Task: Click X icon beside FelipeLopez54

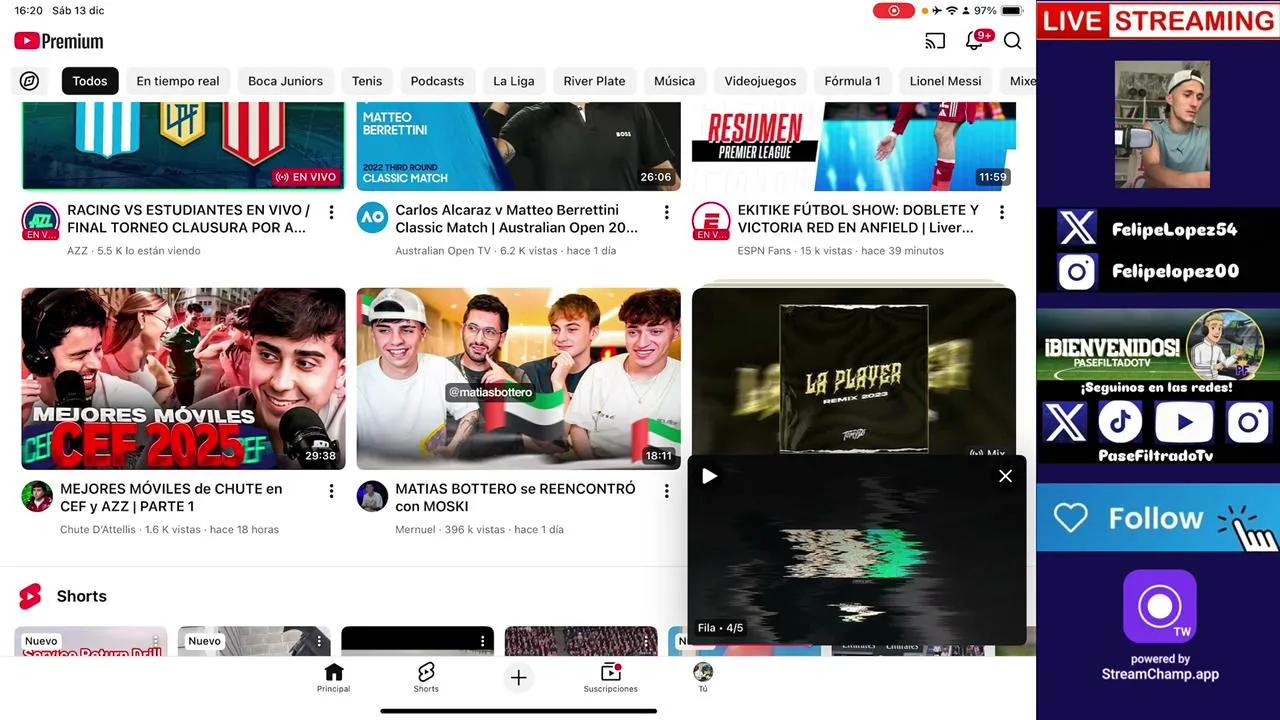Action: pyautogui.click(x=1077, y=229)
